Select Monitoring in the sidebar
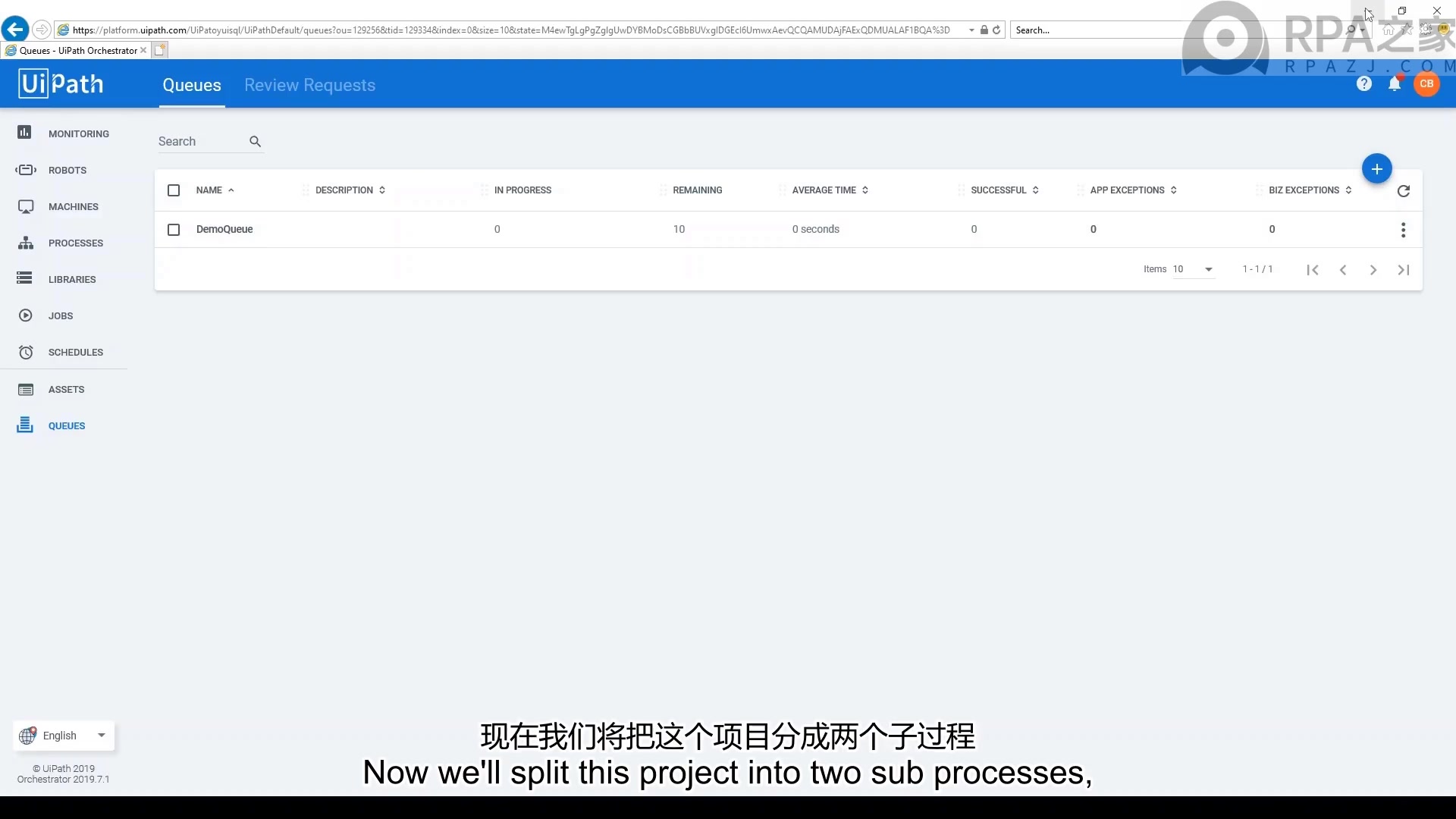This screenshot has width=1456, height=819. coord(79,133)
